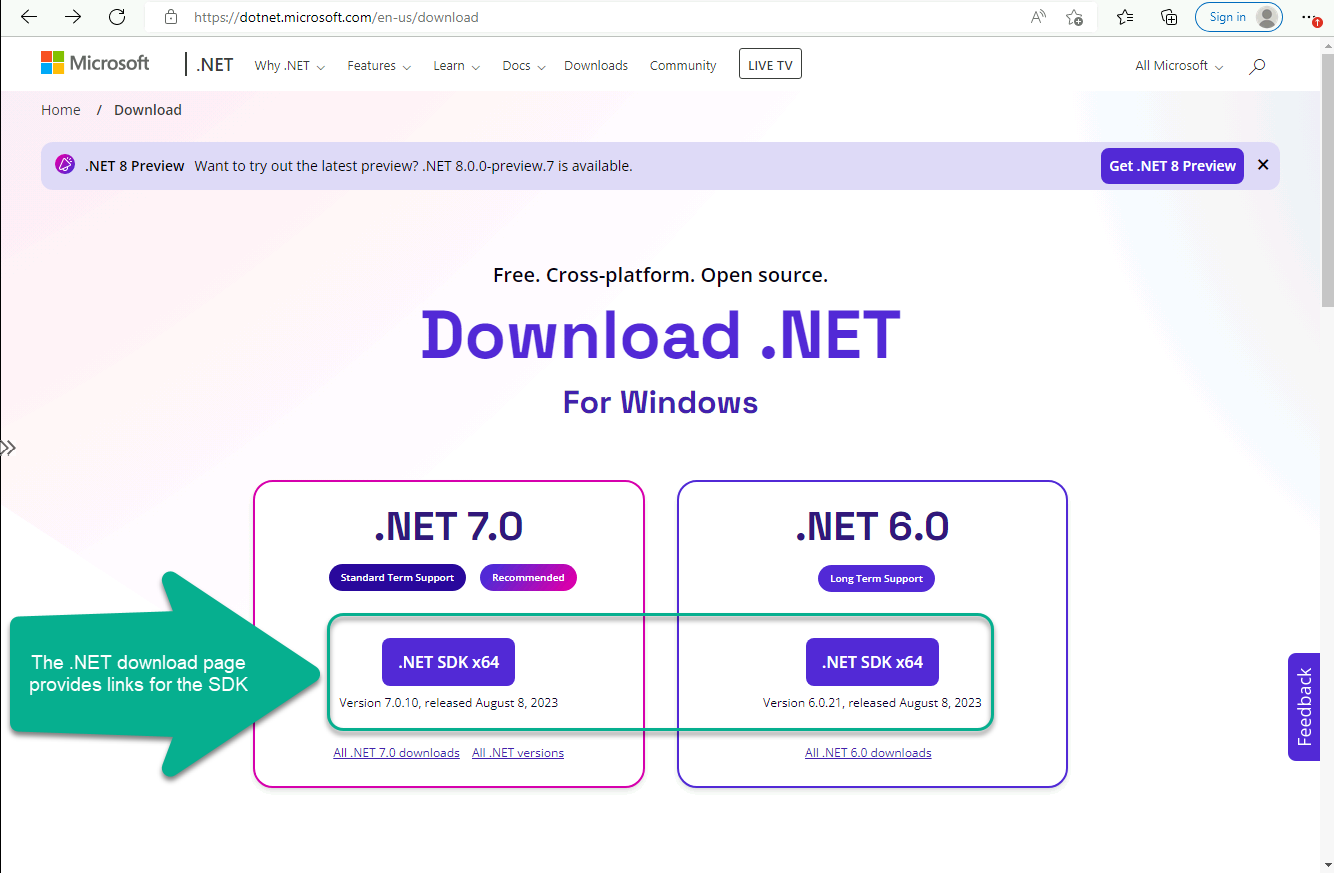The height and width of the screenshot is (873, 1334).
Task: Go forward in browser history
Action: click(x=73, y=17)
